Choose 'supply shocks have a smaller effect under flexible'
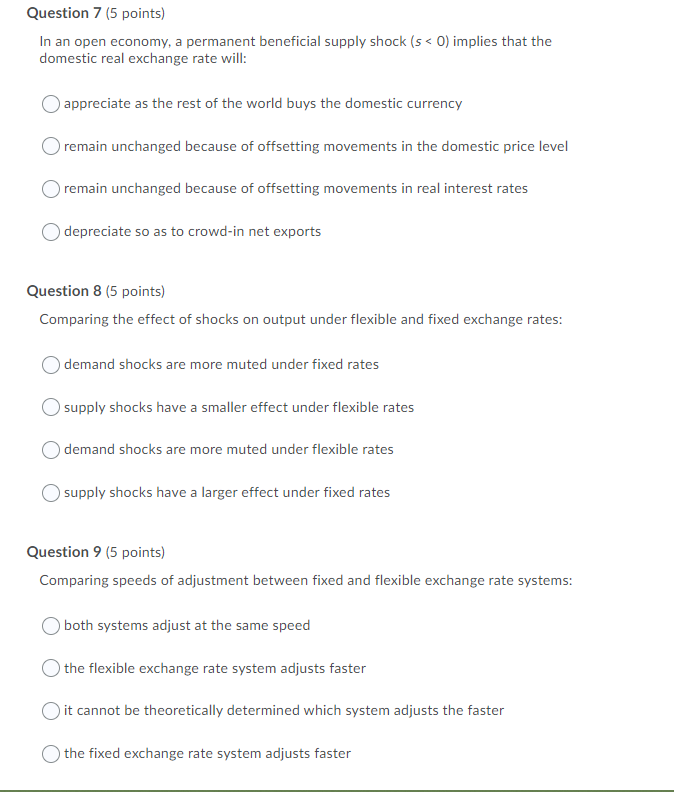The height and width of the screenshot is (792, 674). tap(51, 407)
